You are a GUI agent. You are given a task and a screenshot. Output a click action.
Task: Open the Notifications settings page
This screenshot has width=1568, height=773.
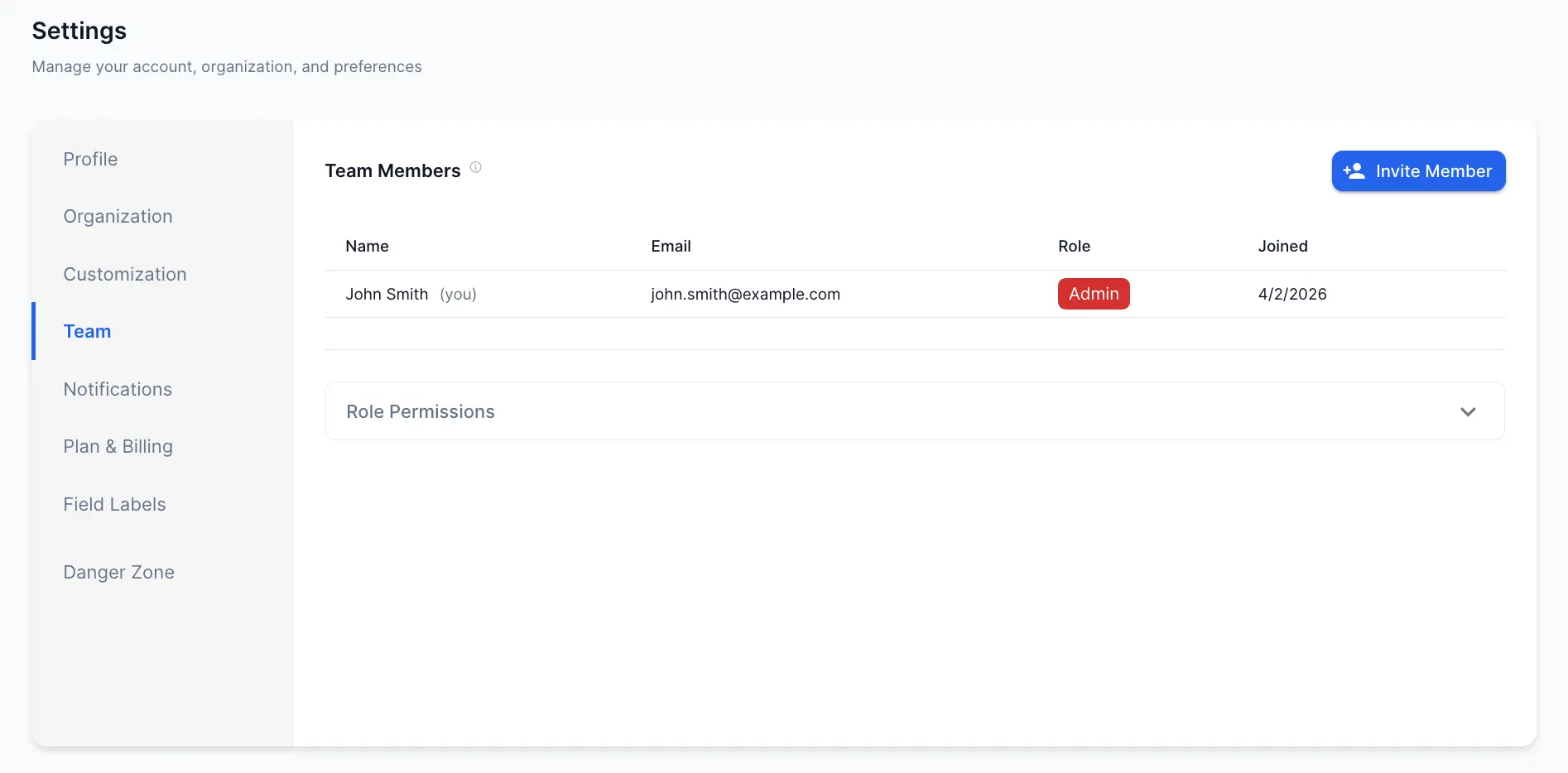118,389
